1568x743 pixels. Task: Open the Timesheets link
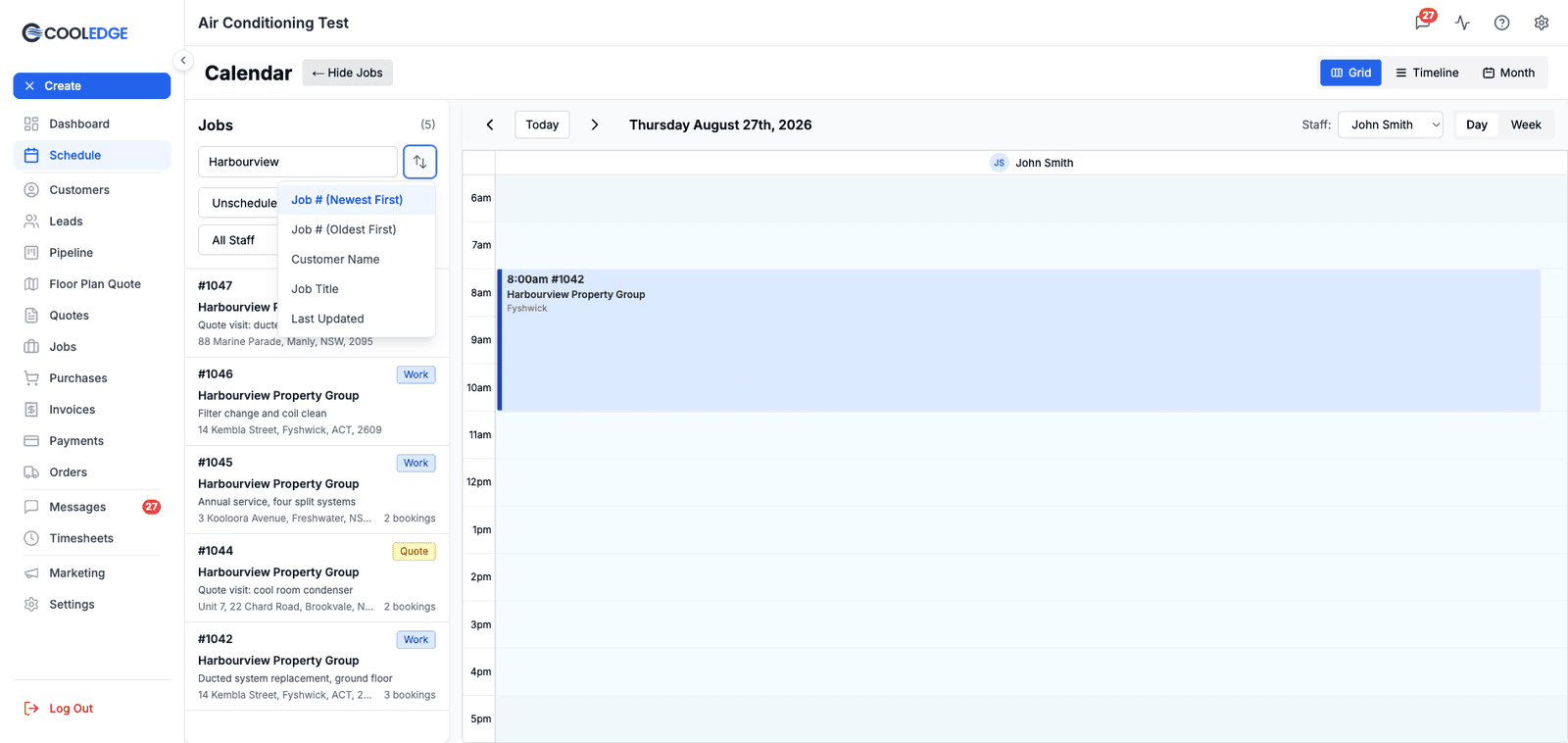coord(81,538)
